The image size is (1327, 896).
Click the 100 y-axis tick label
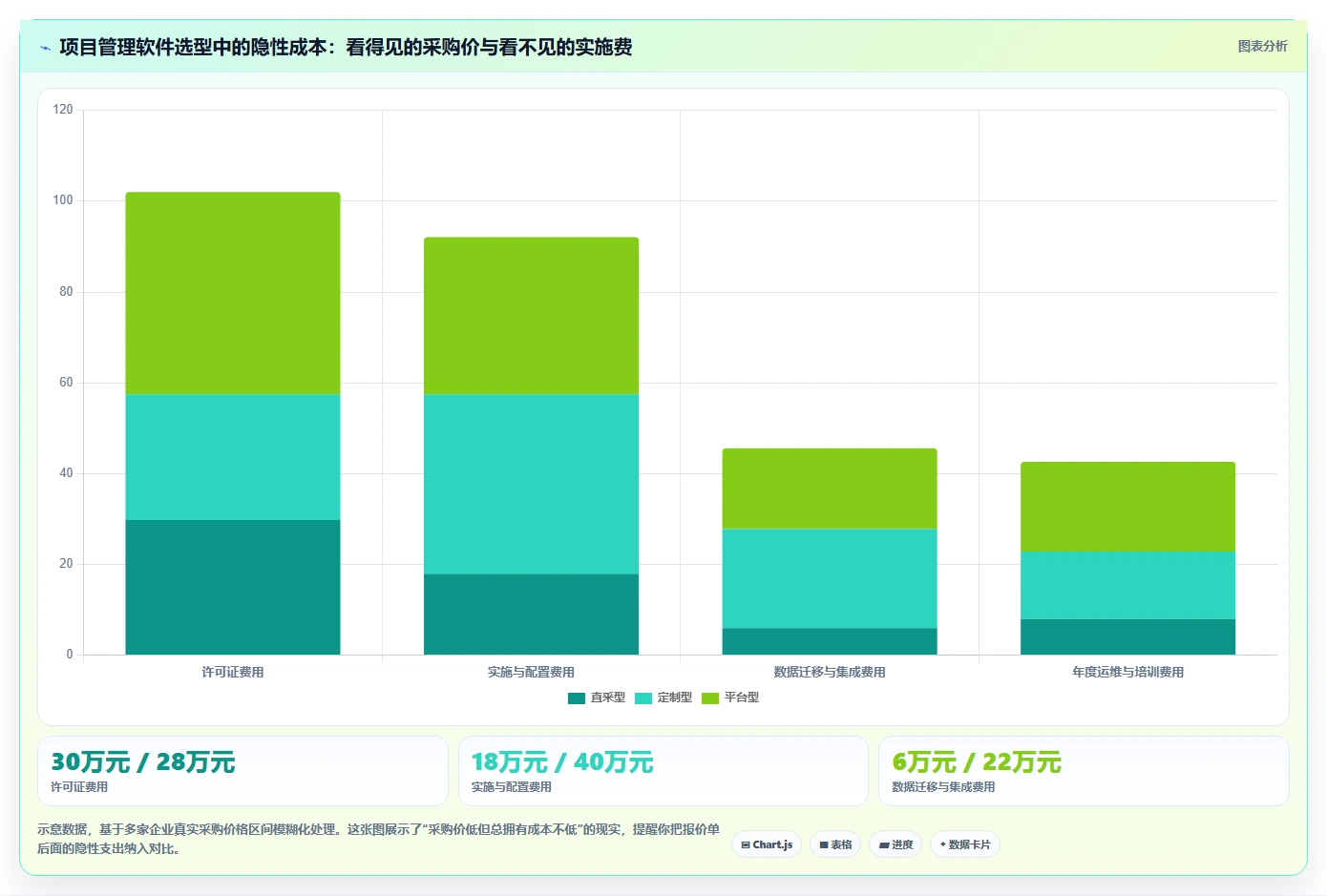coord(63,200)
